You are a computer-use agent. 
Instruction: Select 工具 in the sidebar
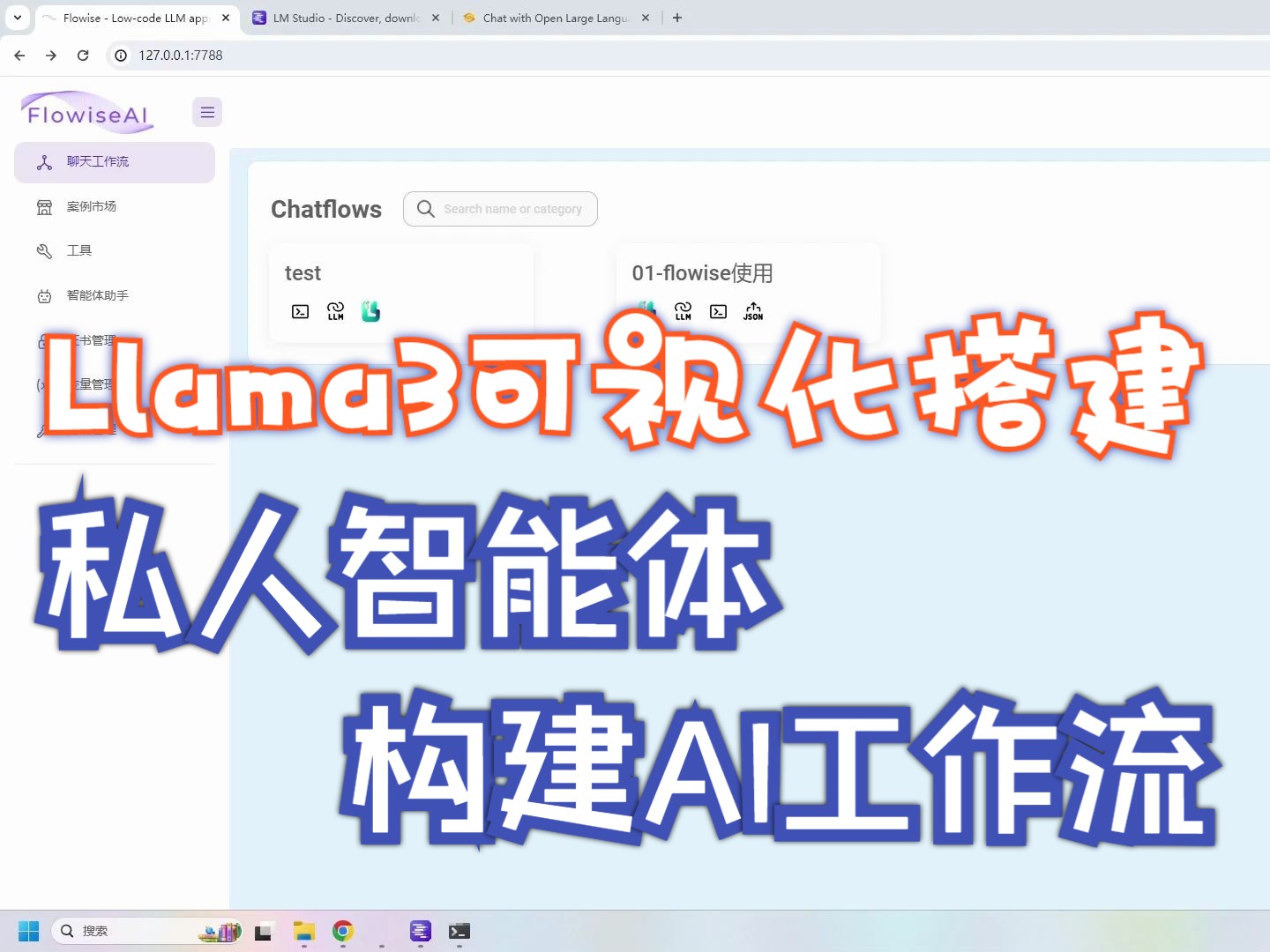pos(115,251)
